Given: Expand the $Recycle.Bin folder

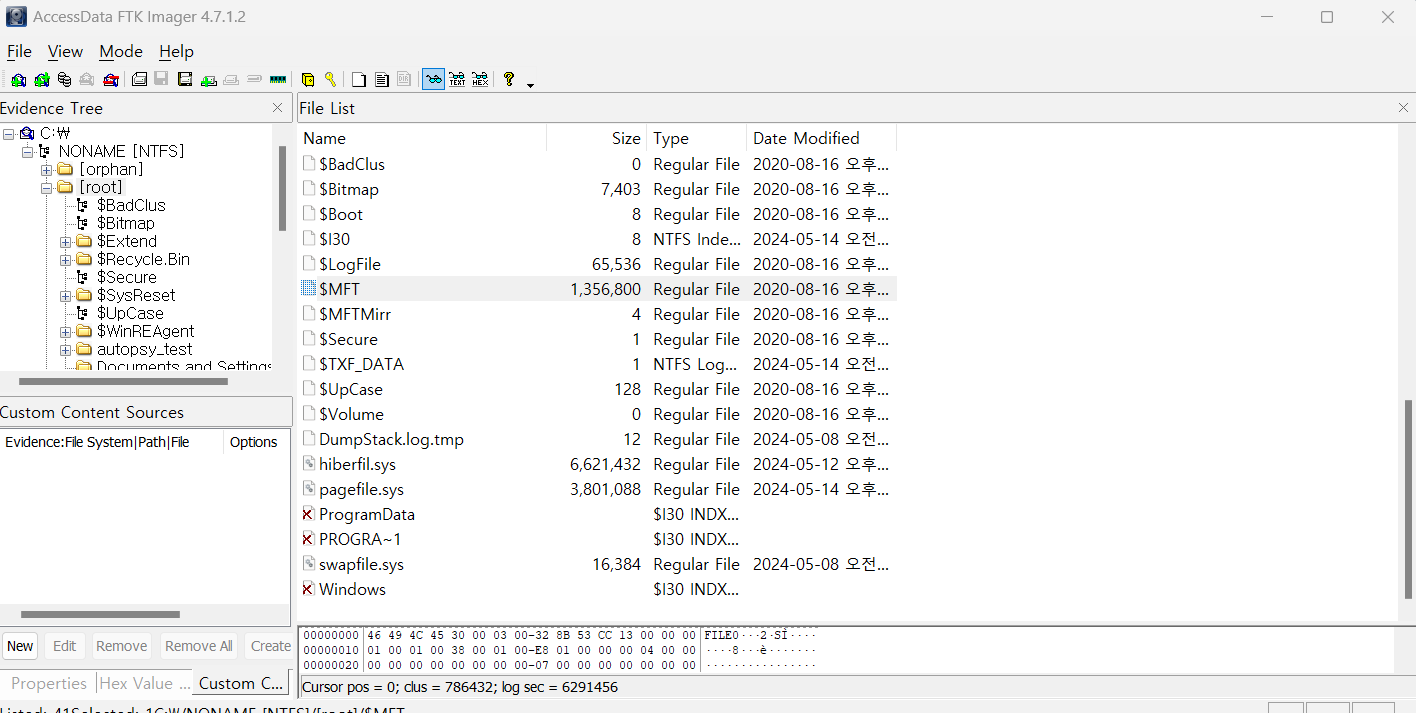Looking at the screenshot, I should [65, 259].
